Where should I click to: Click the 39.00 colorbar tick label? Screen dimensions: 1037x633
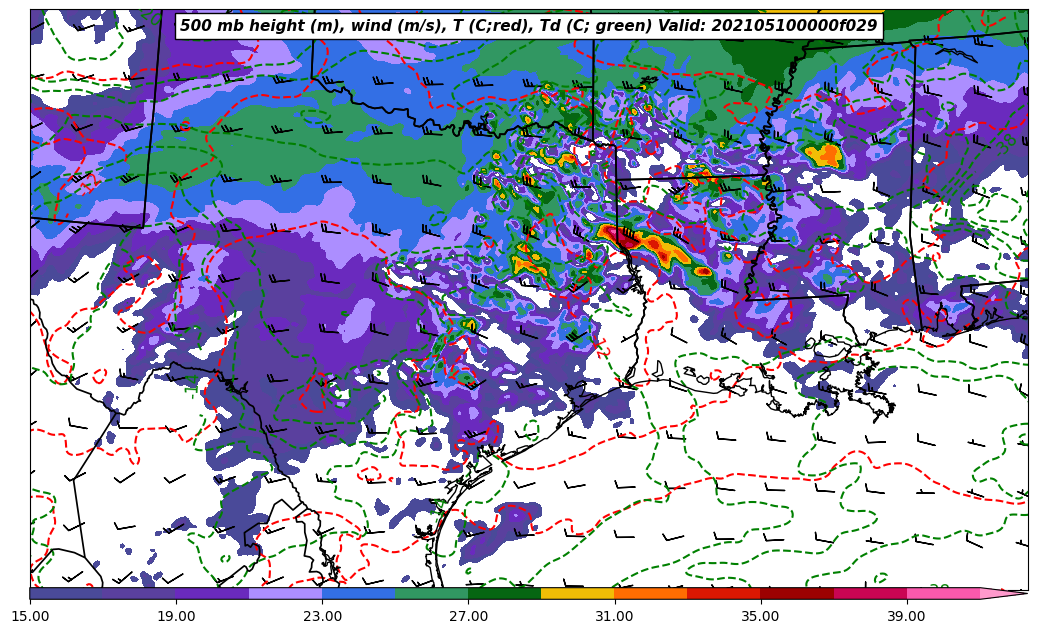pyautogui.click(x=906, y=616)
